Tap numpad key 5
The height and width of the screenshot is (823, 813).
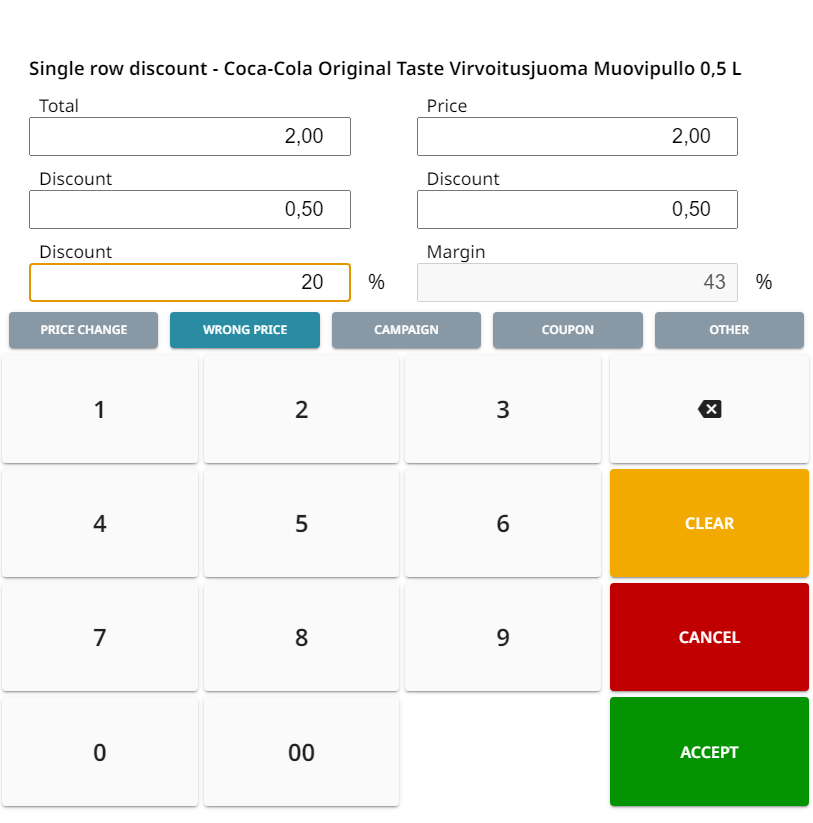tap(301, 523)
